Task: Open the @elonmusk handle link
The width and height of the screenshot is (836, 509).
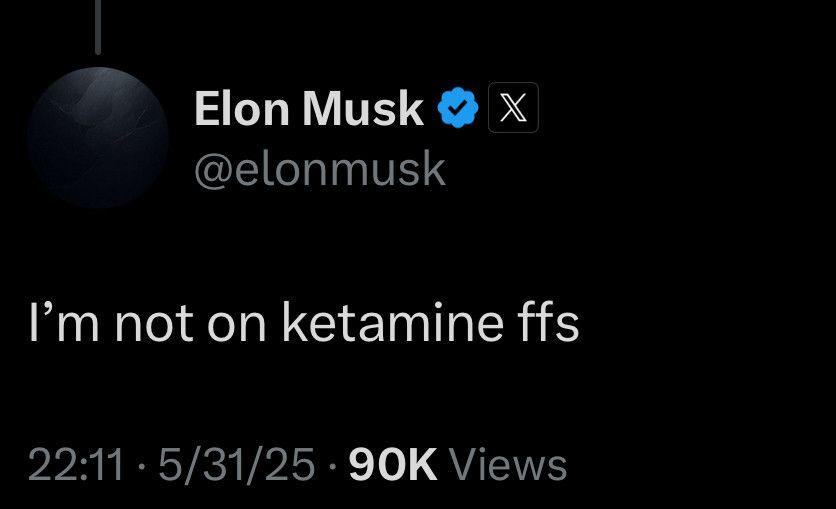Action: tap(320, 169)
